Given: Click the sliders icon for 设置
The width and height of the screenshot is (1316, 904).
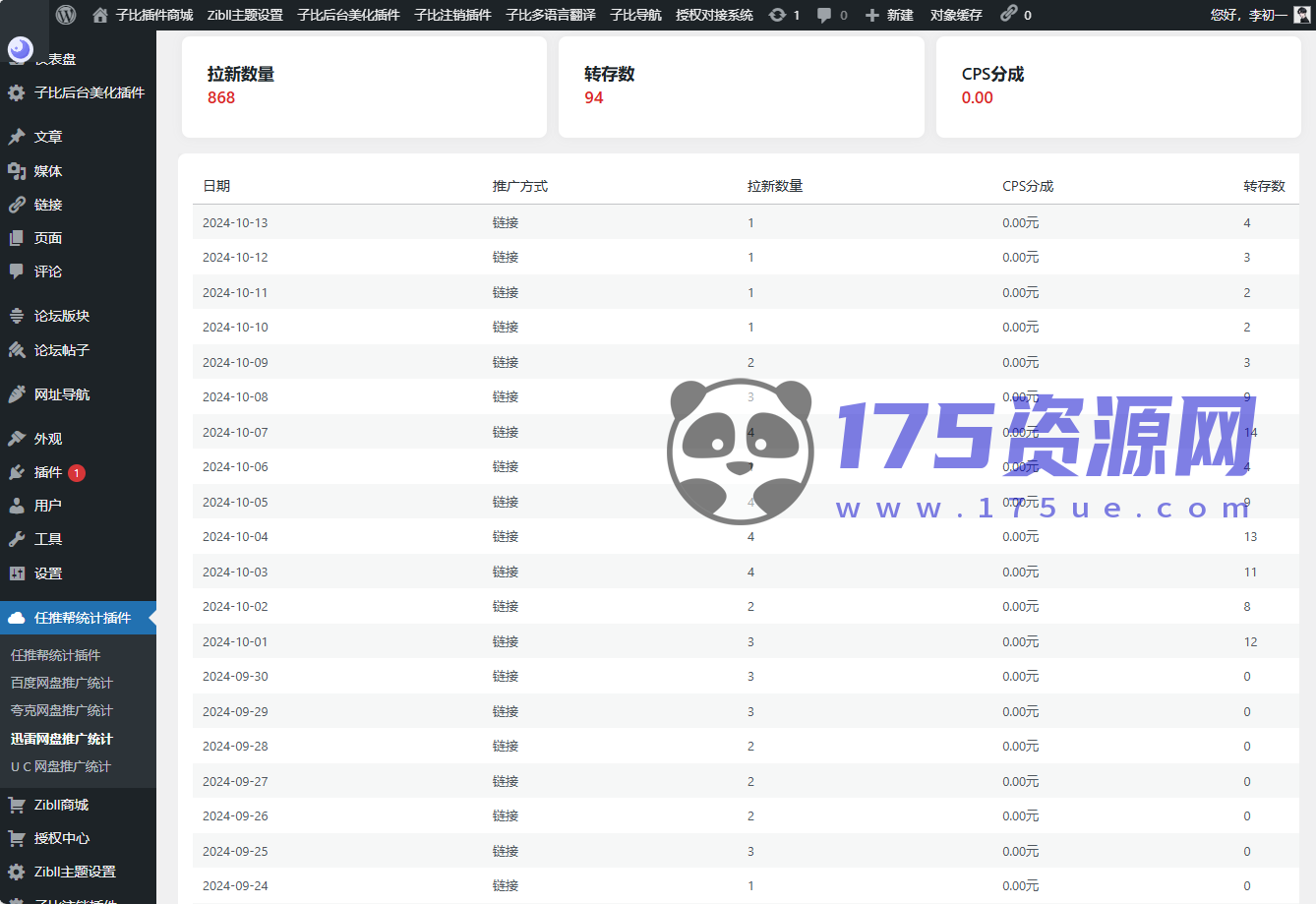Looking at the screenshot, I should point(17,573).
